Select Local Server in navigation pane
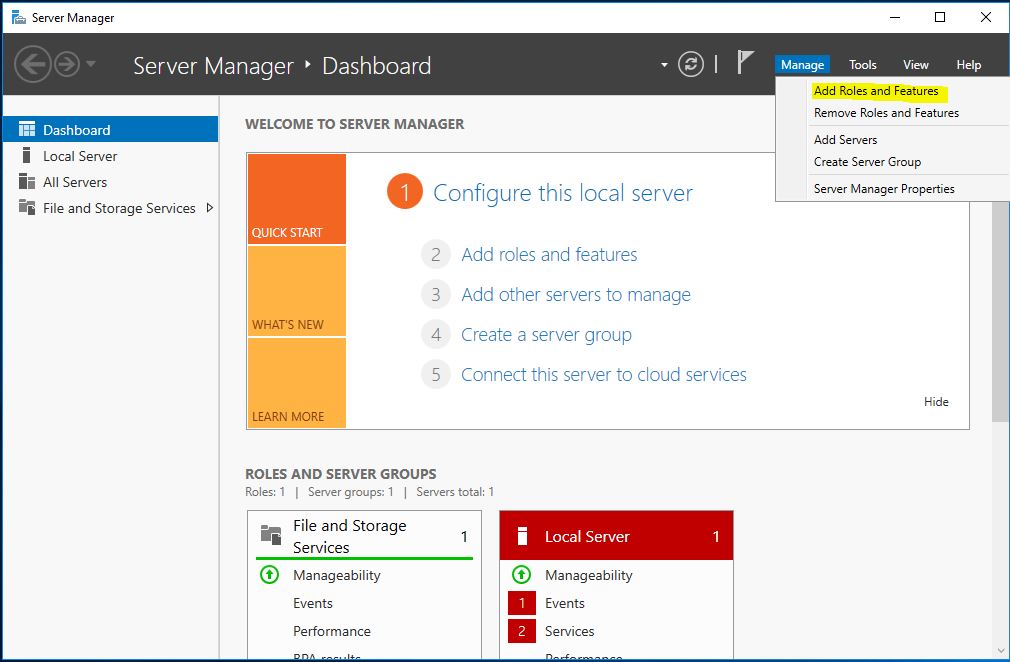Viewport: 1010px width, 662px height. 110,156
